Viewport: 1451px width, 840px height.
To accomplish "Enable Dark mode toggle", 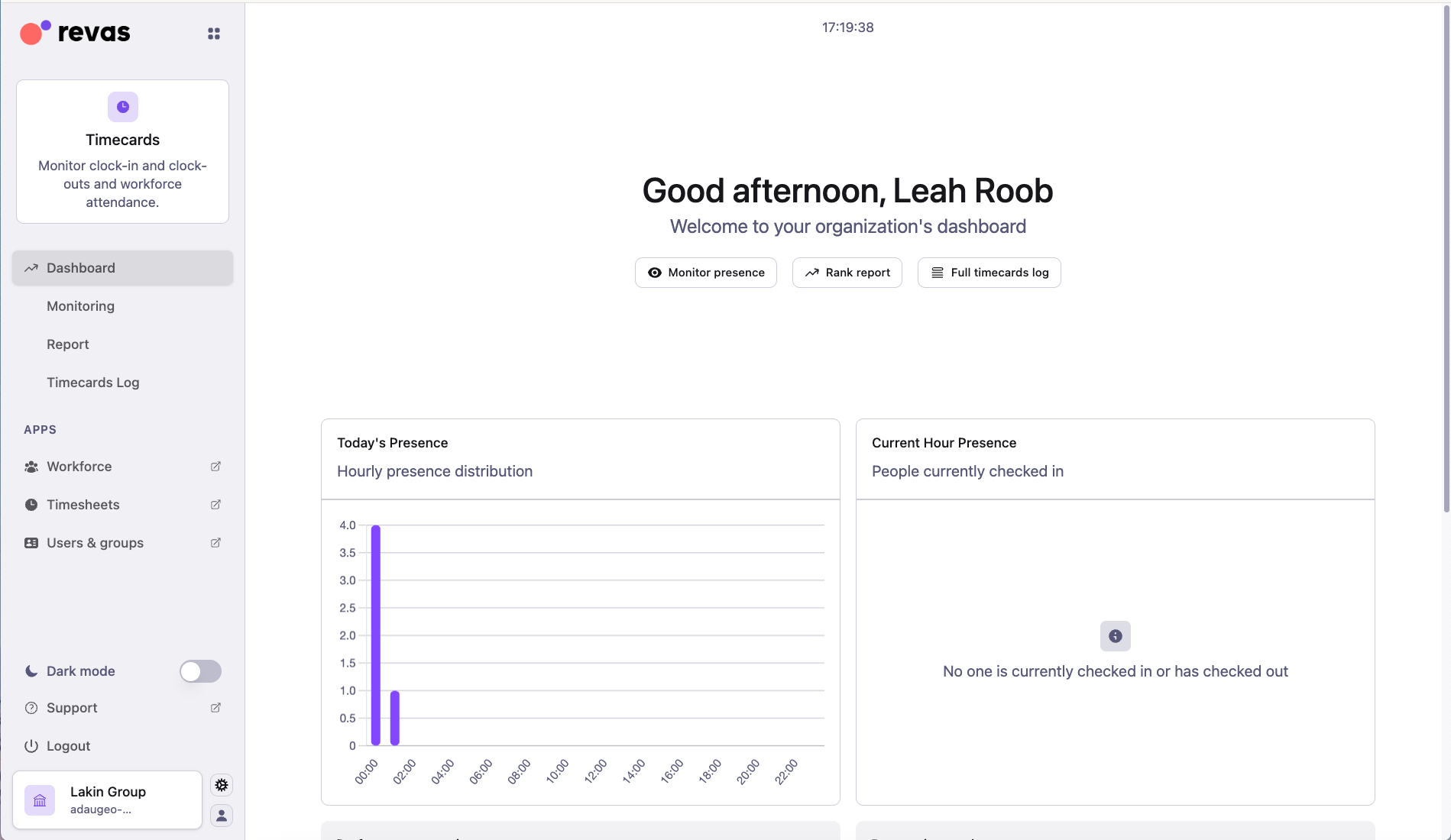I will tap(199, 671).
